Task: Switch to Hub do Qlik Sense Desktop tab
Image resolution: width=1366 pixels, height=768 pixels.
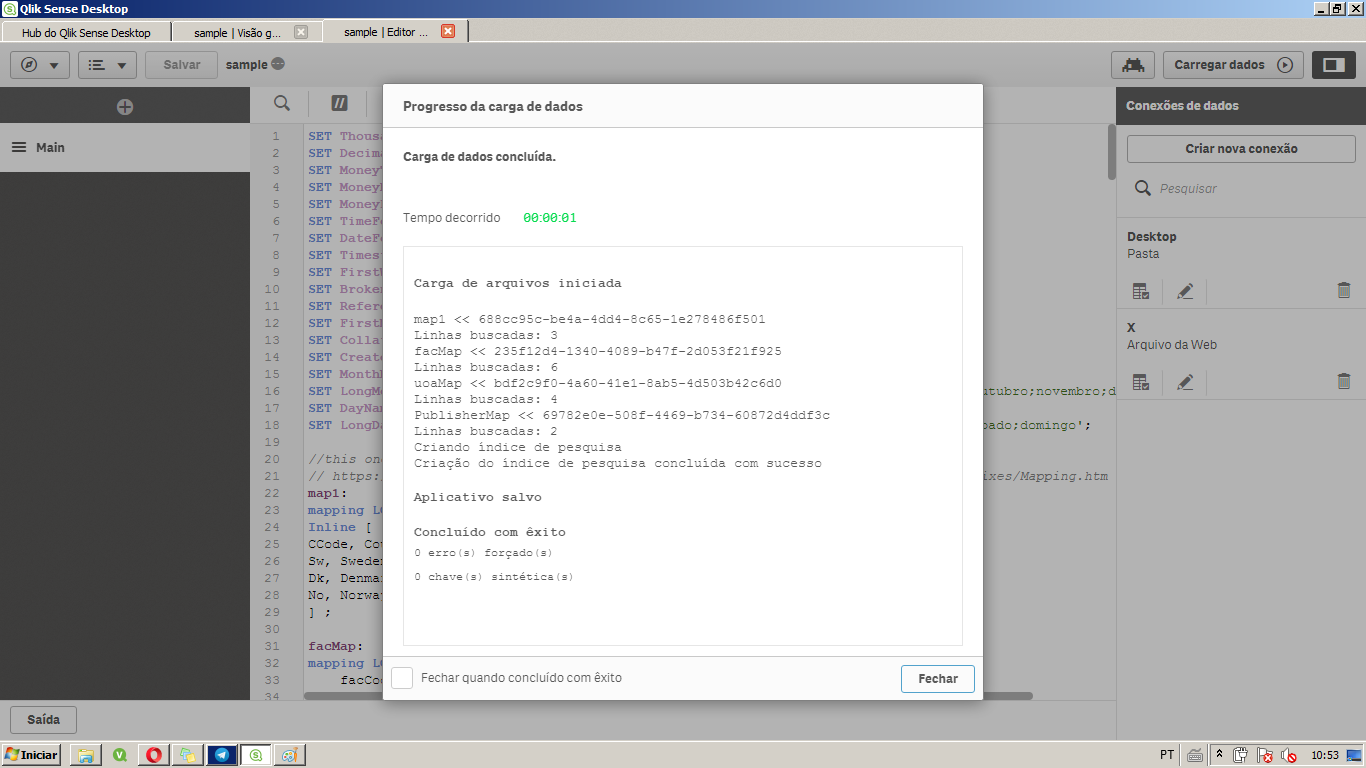Action: (86, 32)
